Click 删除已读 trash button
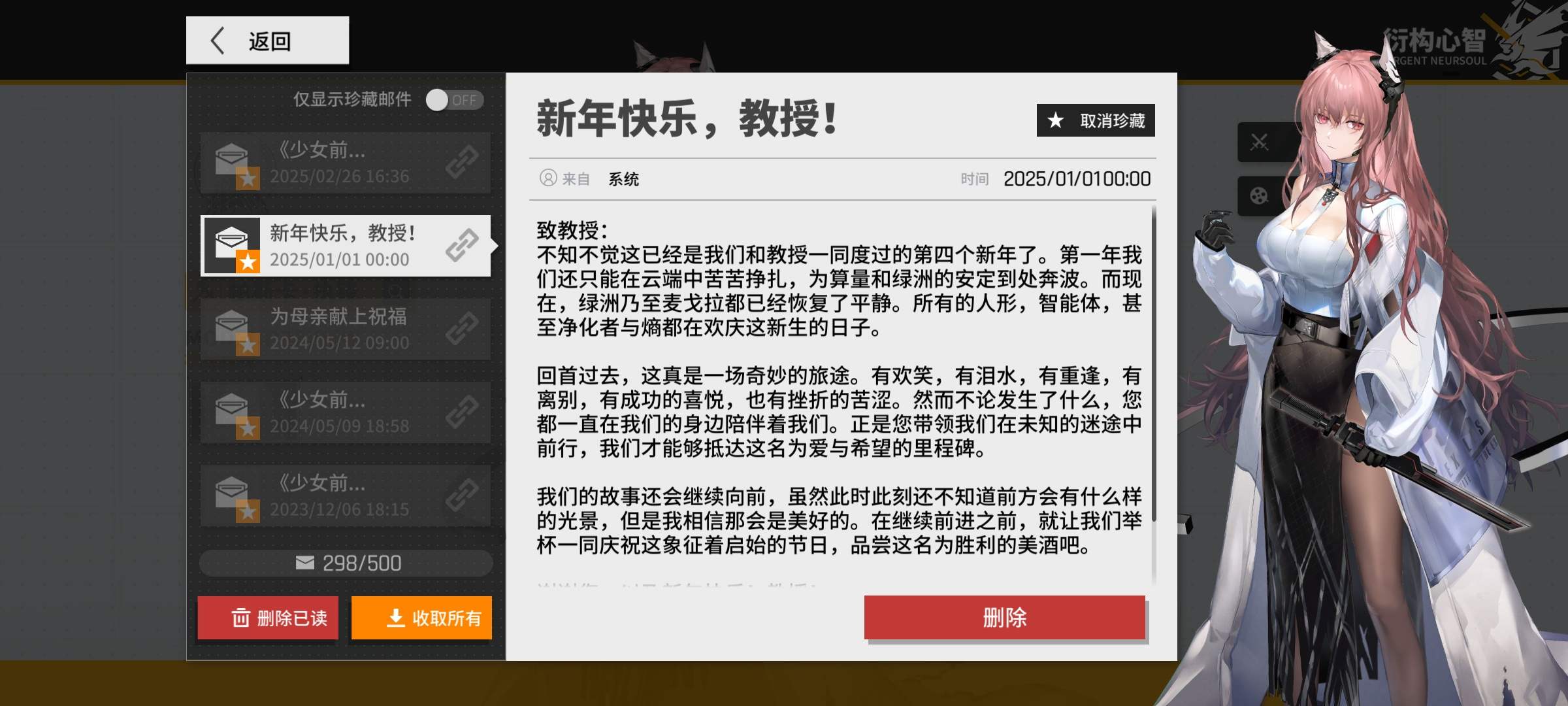This screenshot has height=706, width=1568. pyautogui.click(x=268, y=618)
